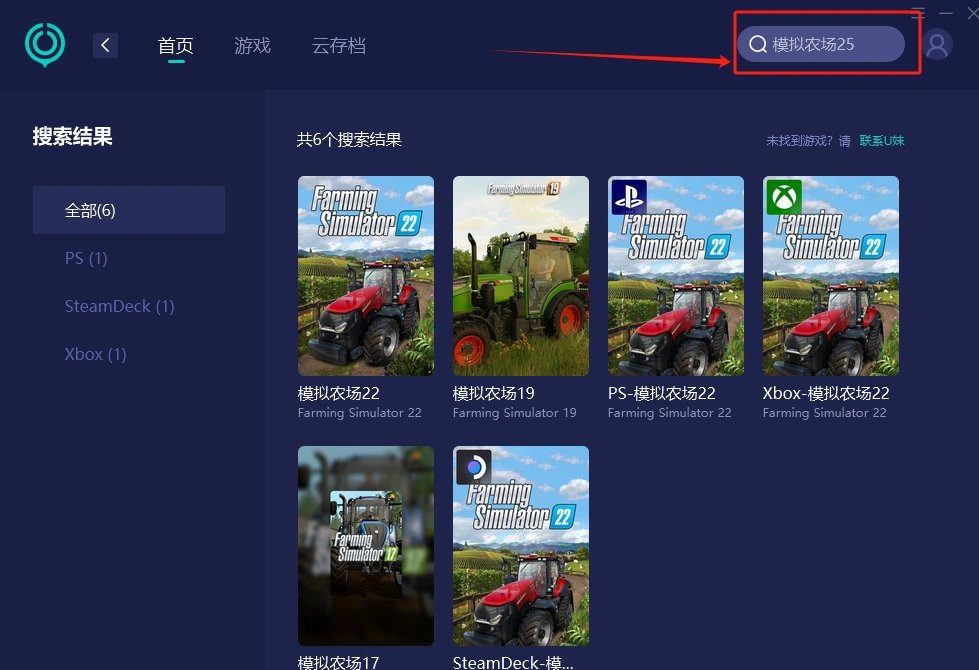Open the 模拟农场17 game cover
The image size is (979, 670).
point(366,546)
